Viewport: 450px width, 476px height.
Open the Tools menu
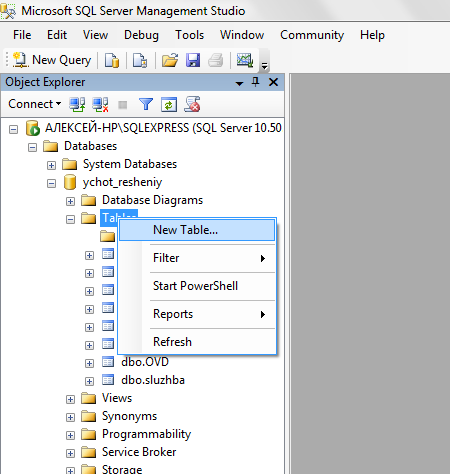pos(190,35)
